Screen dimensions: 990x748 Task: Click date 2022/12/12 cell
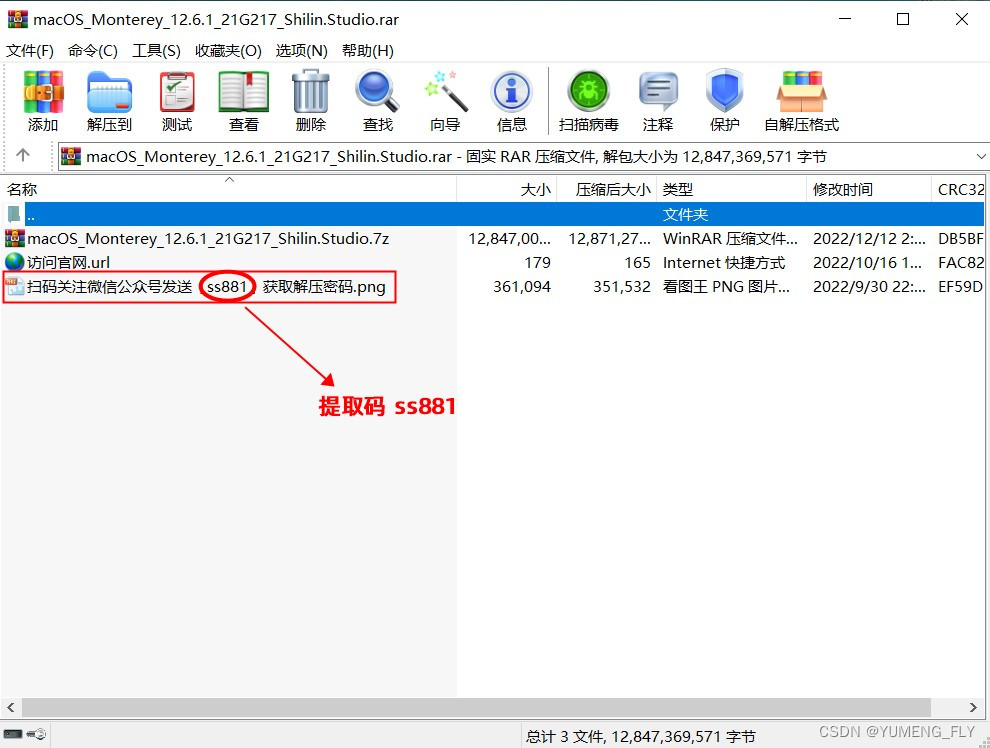869,239
